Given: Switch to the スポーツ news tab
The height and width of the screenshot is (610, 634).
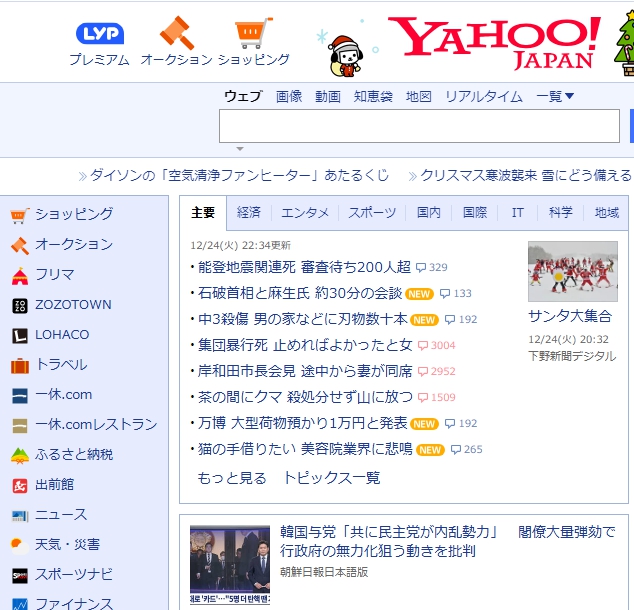Looking at the screenshot, I should [372, 213].
